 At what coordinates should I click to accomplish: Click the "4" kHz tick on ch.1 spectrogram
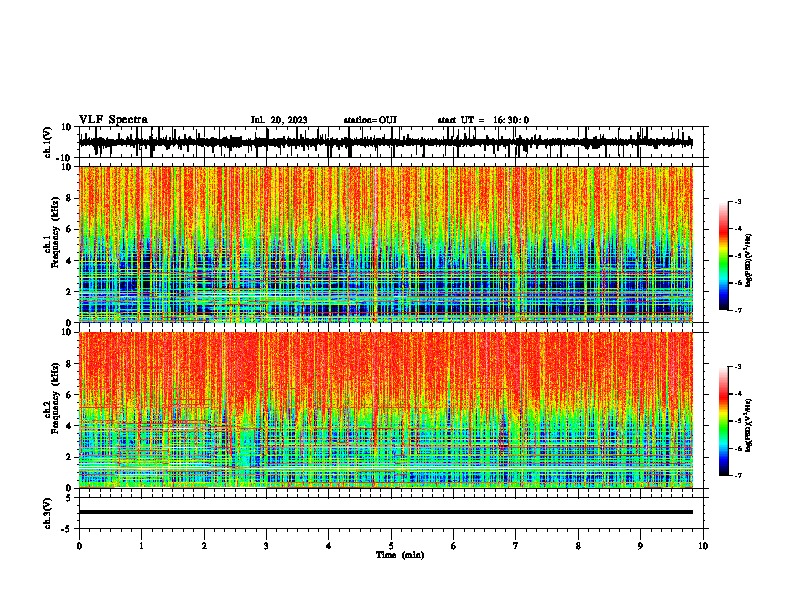pyautogui.click(x=69, y=261)
